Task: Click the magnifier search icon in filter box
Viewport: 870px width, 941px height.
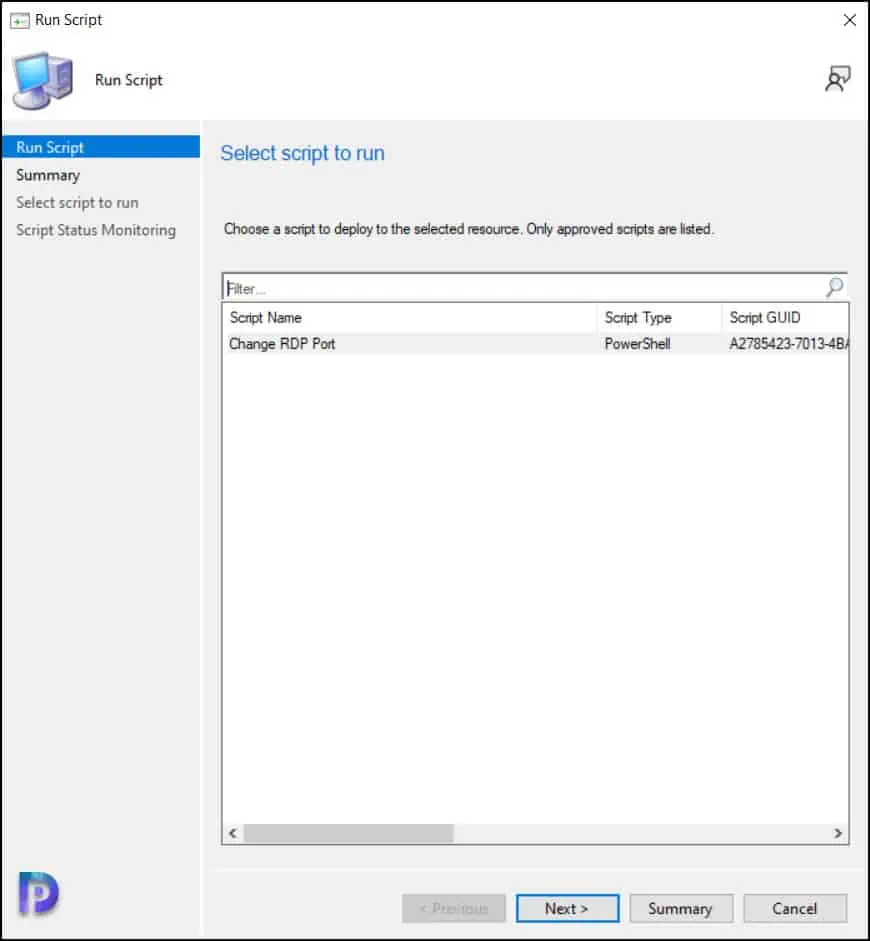Action: click(835, 287)
